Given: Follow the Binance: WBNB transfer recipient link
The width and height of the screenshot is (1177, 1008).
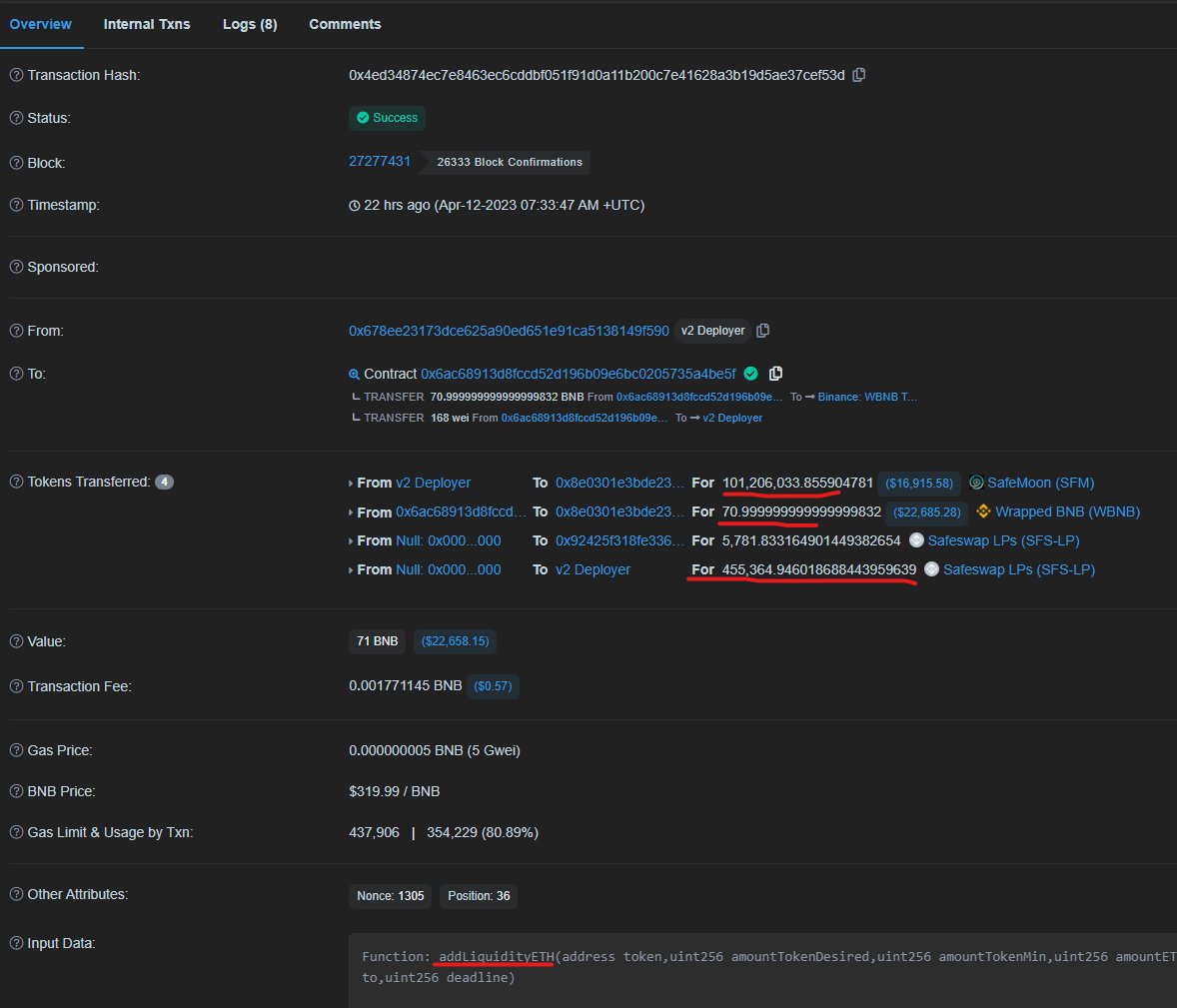Looking at the screenshot, I should pos(865,397).
